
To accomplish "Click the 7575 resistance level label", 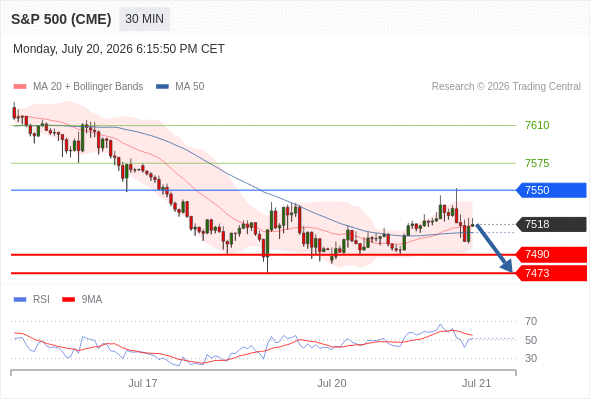I will (x=537, y=163).
